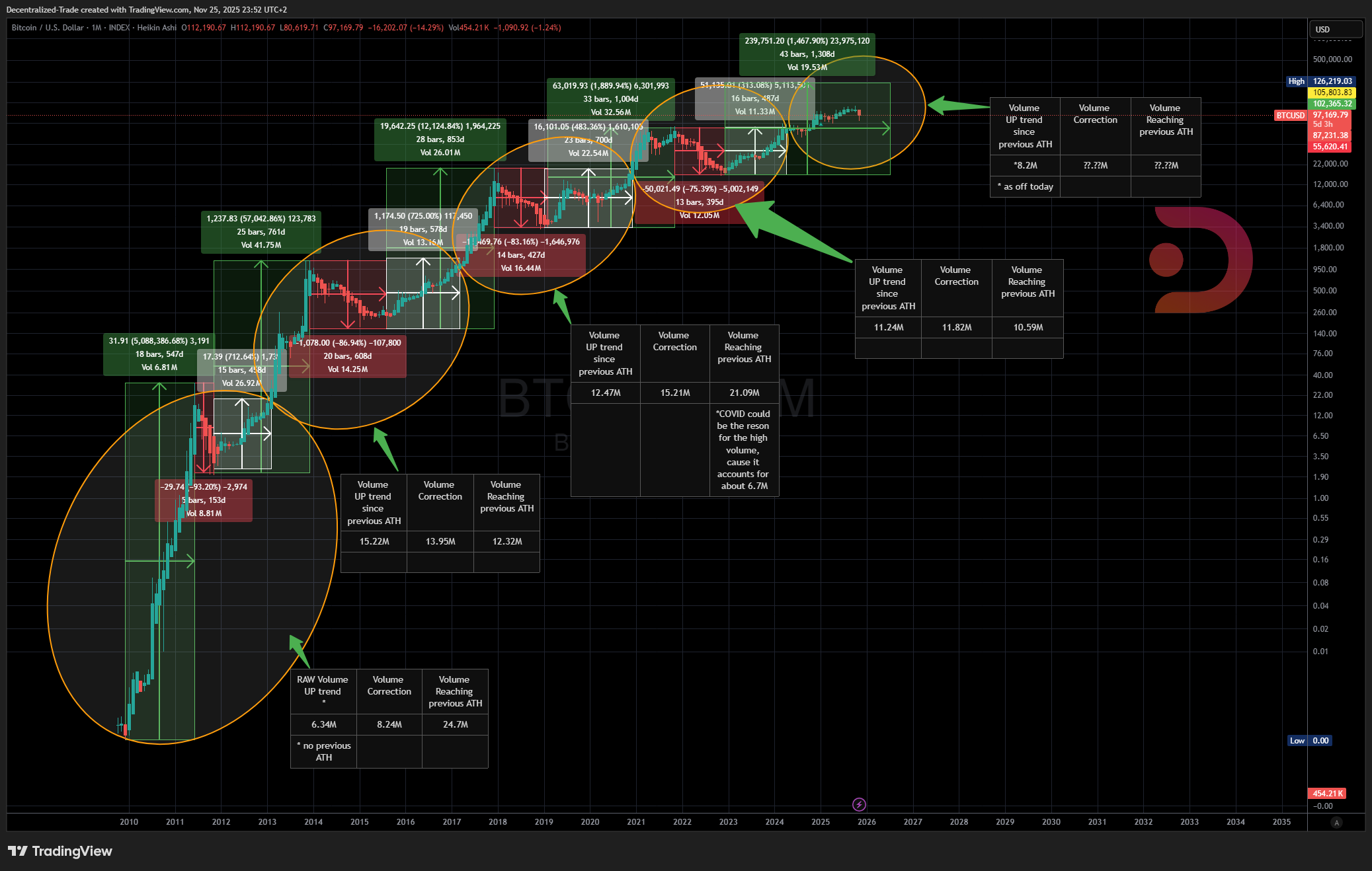This screenshot has height=871, width=1372.
Task: Select the 11.24M table cell
Action: (x=889, y=328)
